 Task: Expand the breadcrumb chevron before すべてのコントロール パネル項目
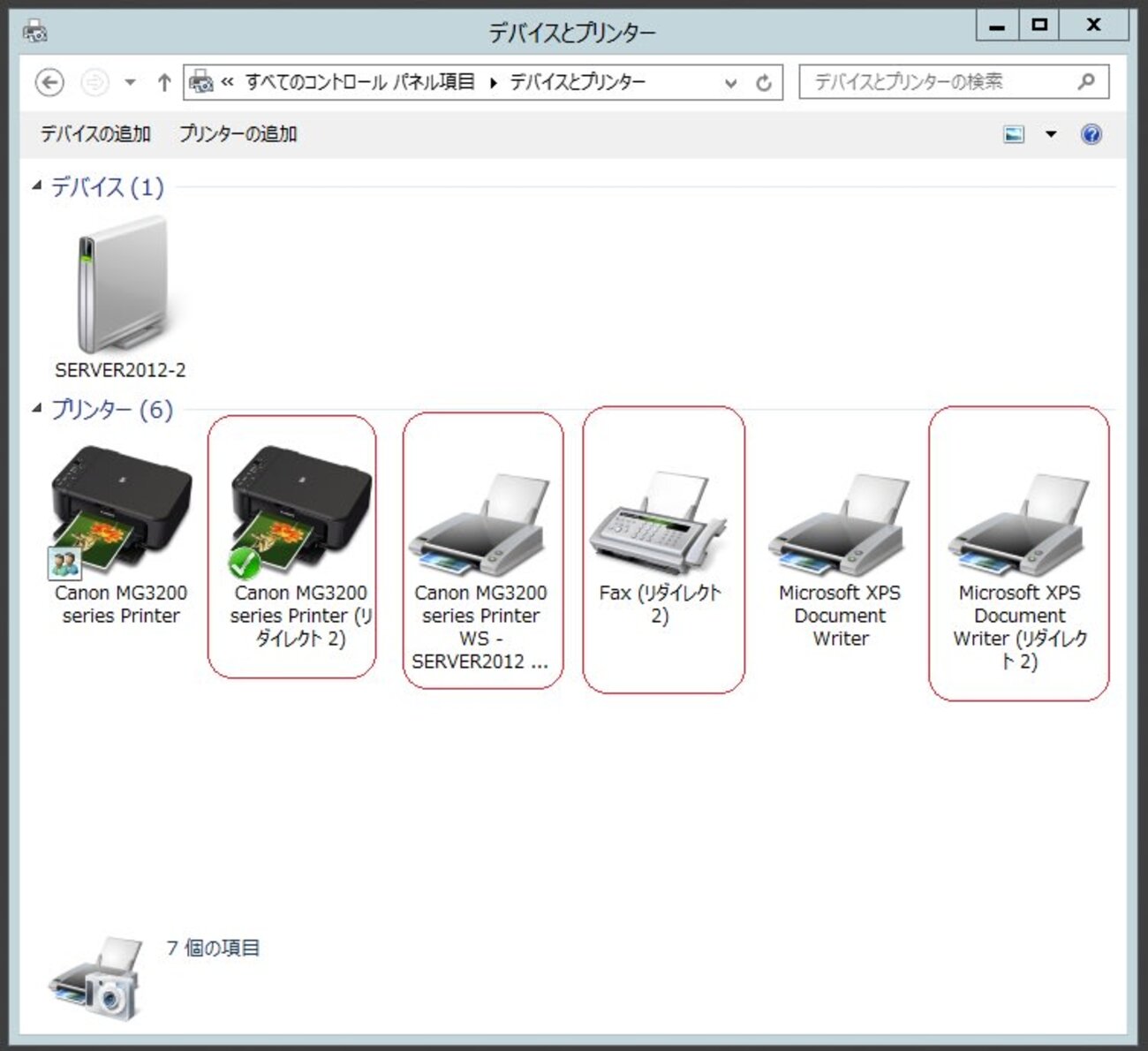click(228, 82)
